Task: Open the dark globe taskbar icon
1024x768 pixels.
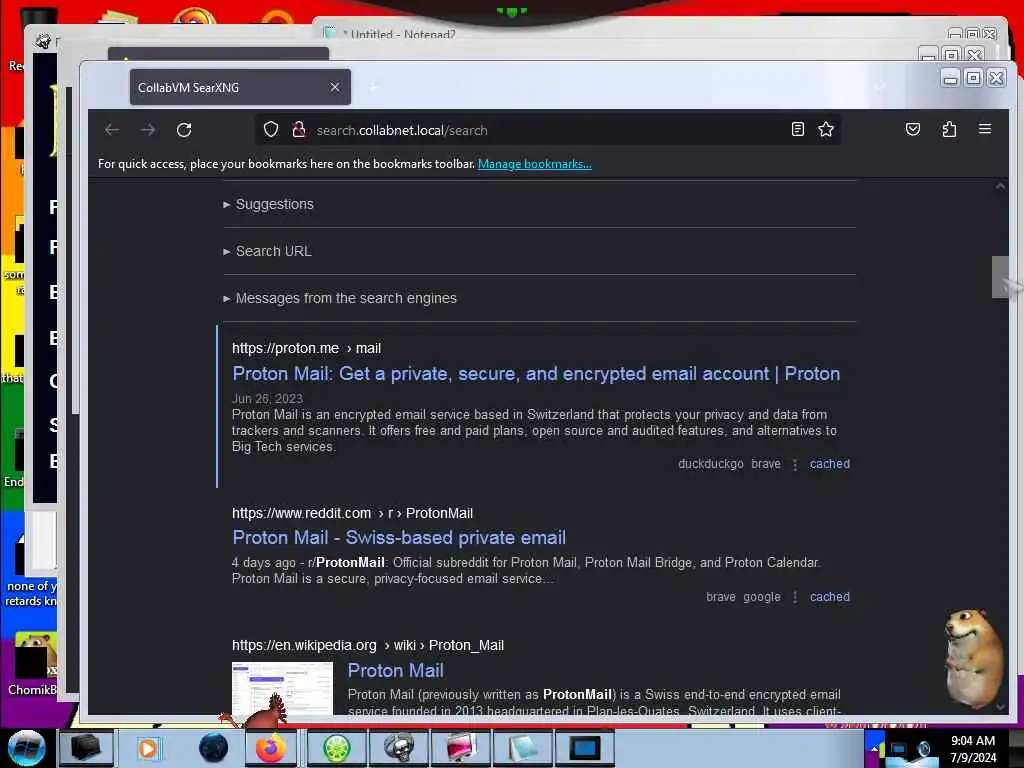Action: (214, 748)
